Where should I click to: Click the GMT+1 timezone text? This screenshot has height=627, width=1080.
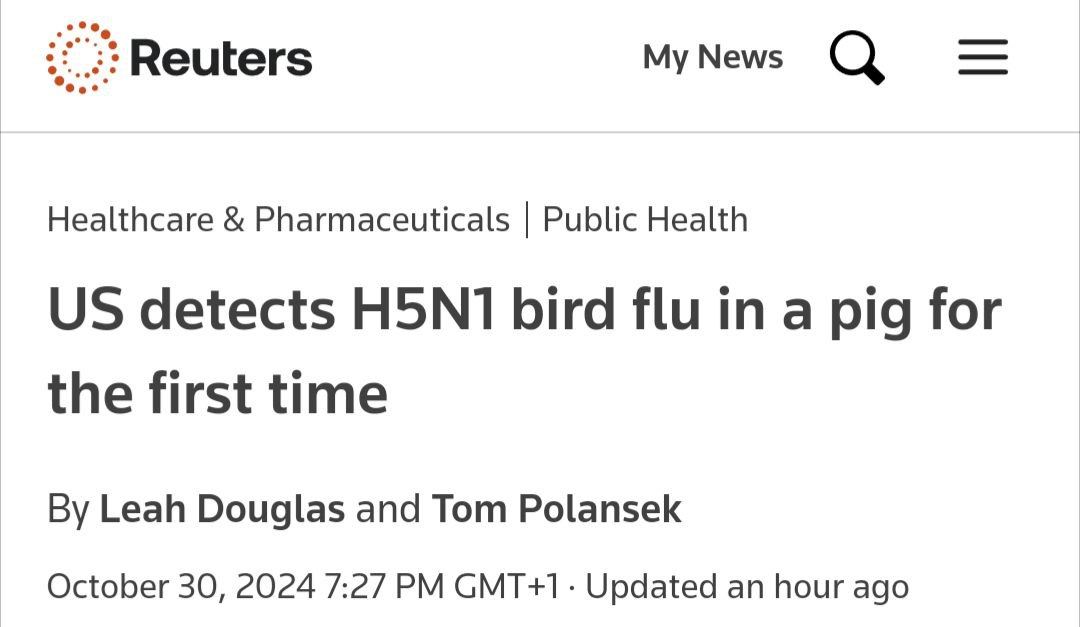(x=506, y=587)
